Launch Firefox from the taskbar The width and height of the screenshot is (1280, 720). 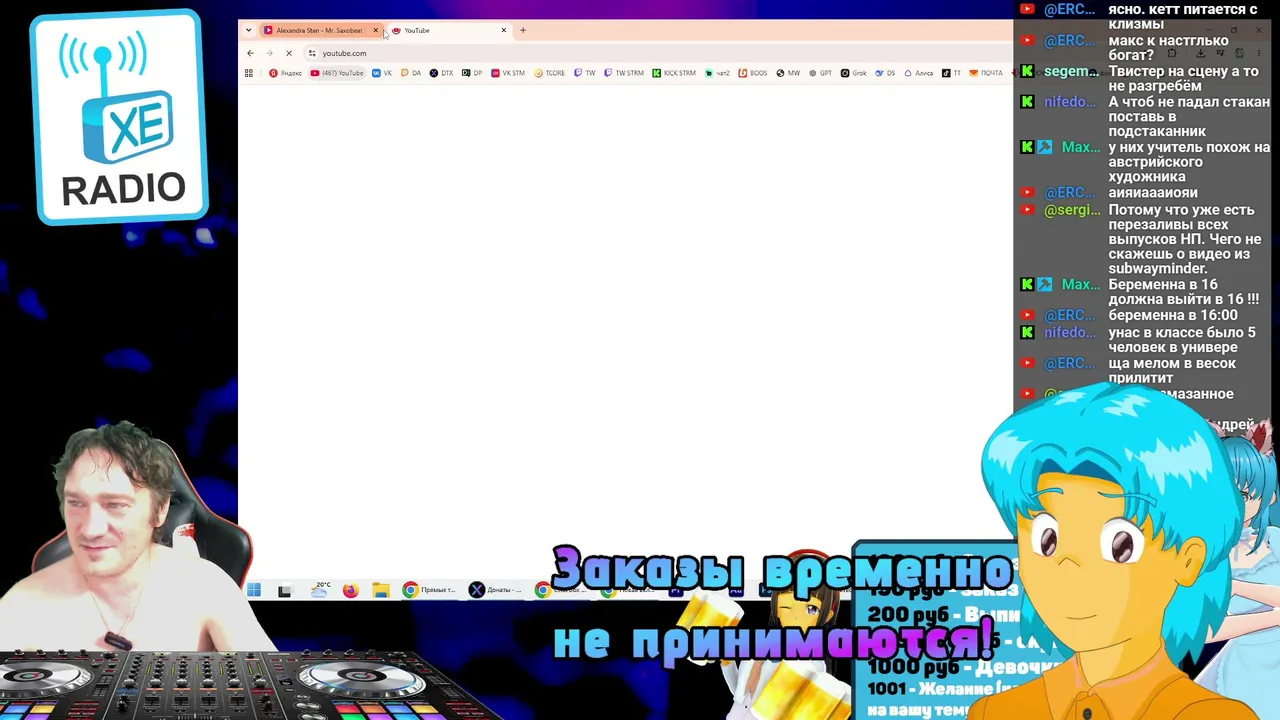click(350, 590)
